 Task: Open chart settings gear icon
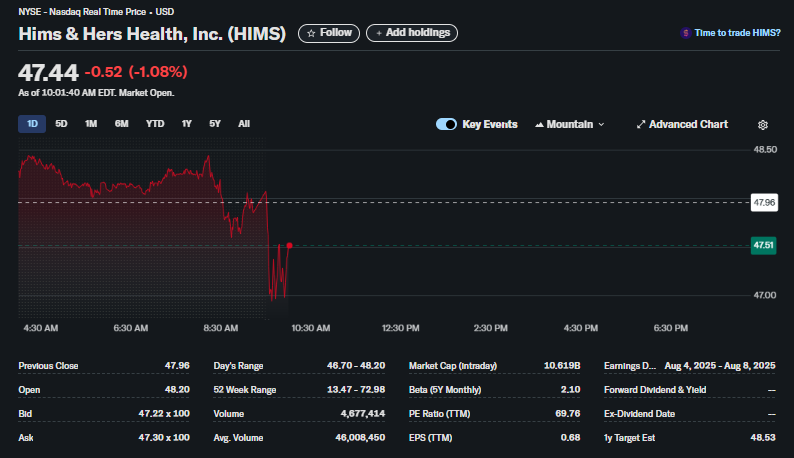coord(763,125)
